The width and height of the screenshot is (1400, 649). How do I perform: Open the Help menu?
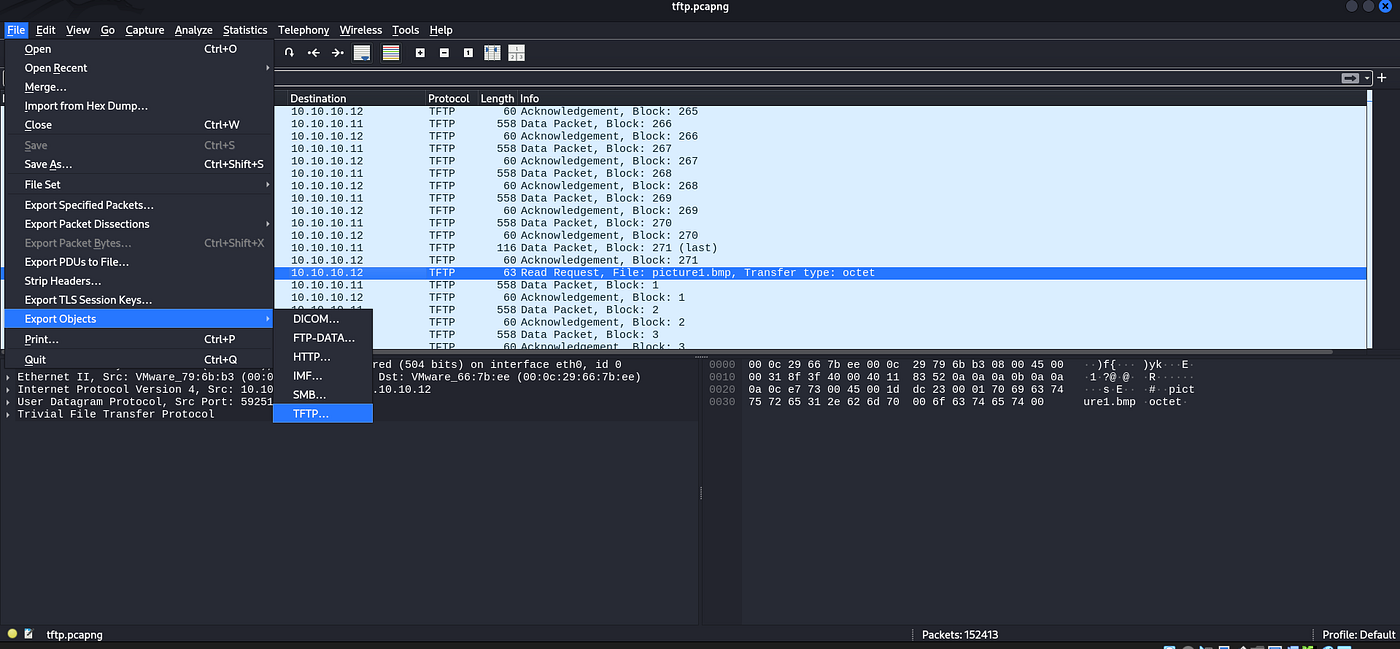point(441,30)
